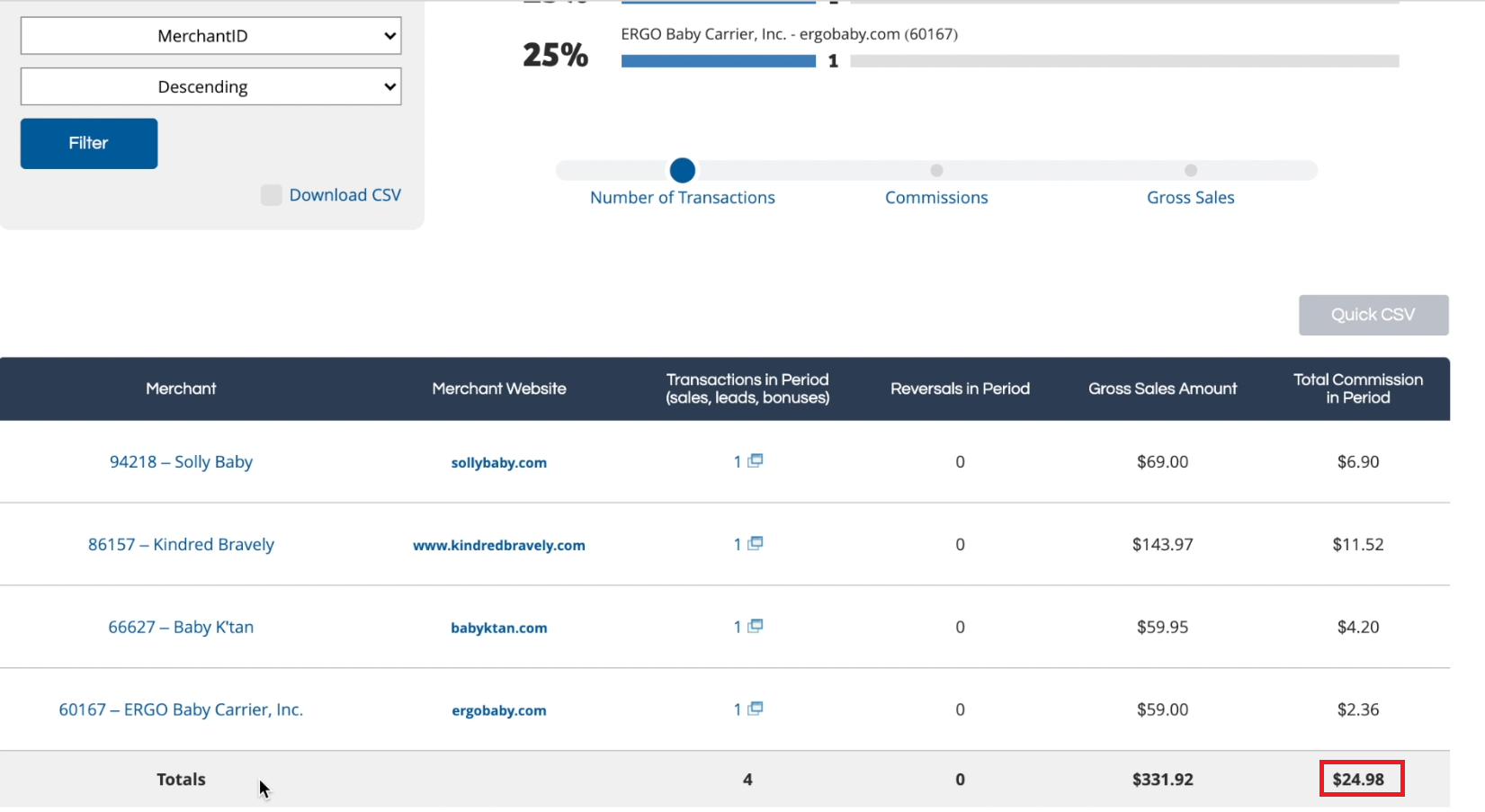Click ERGO Baby commission $2.36

tap(1358, 709)
